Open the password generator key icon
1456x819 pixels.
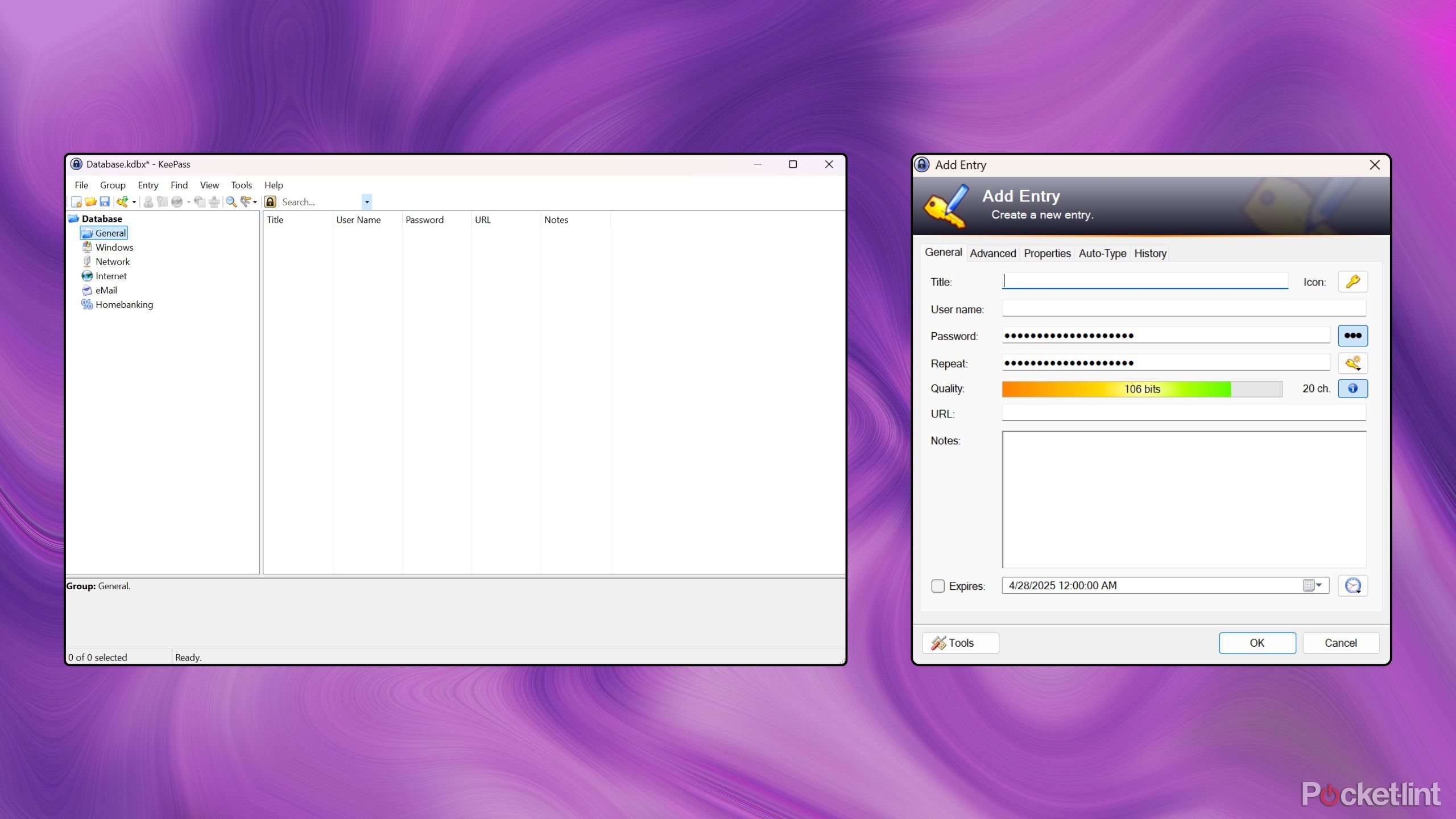click(1352, 363)
